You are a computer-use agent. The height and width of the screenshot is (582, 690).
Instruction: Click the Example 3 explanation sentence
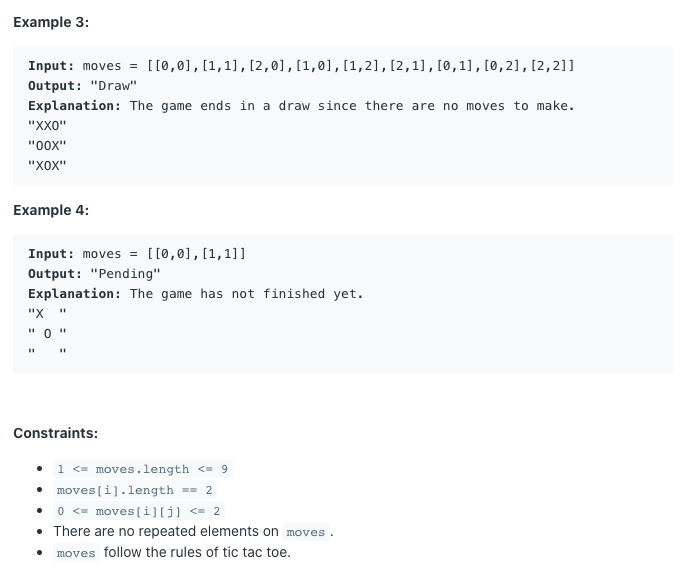coord(352,106)
